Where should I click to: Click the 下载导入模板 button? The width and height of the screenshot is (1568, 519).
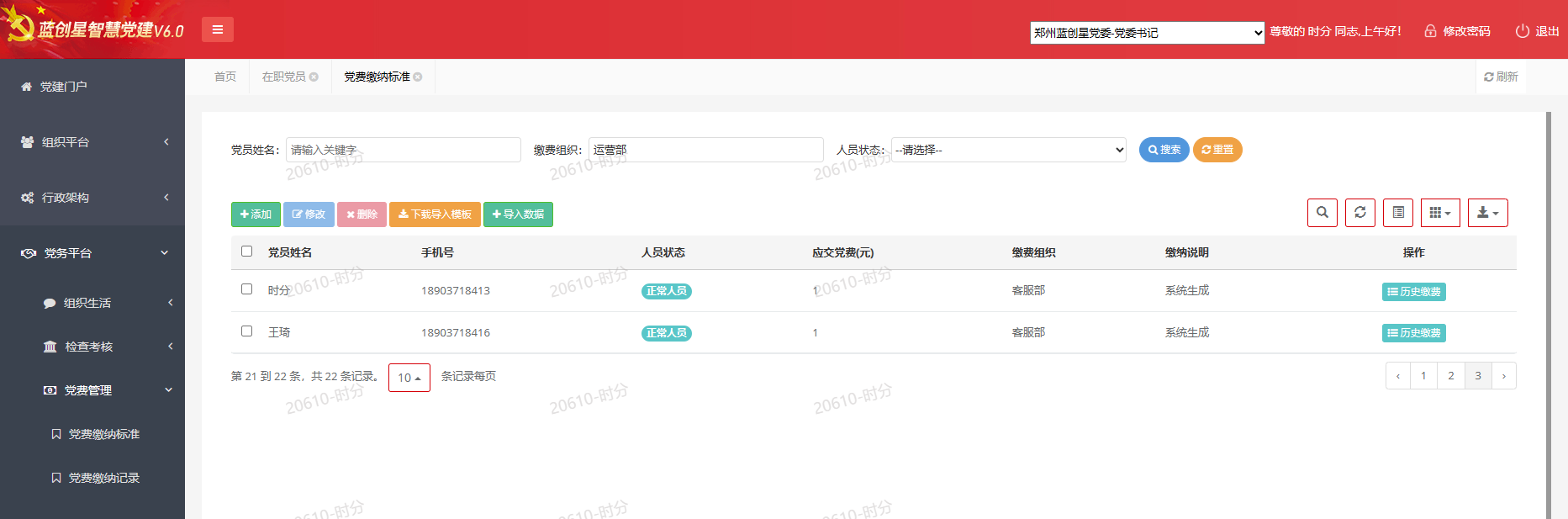435,214
